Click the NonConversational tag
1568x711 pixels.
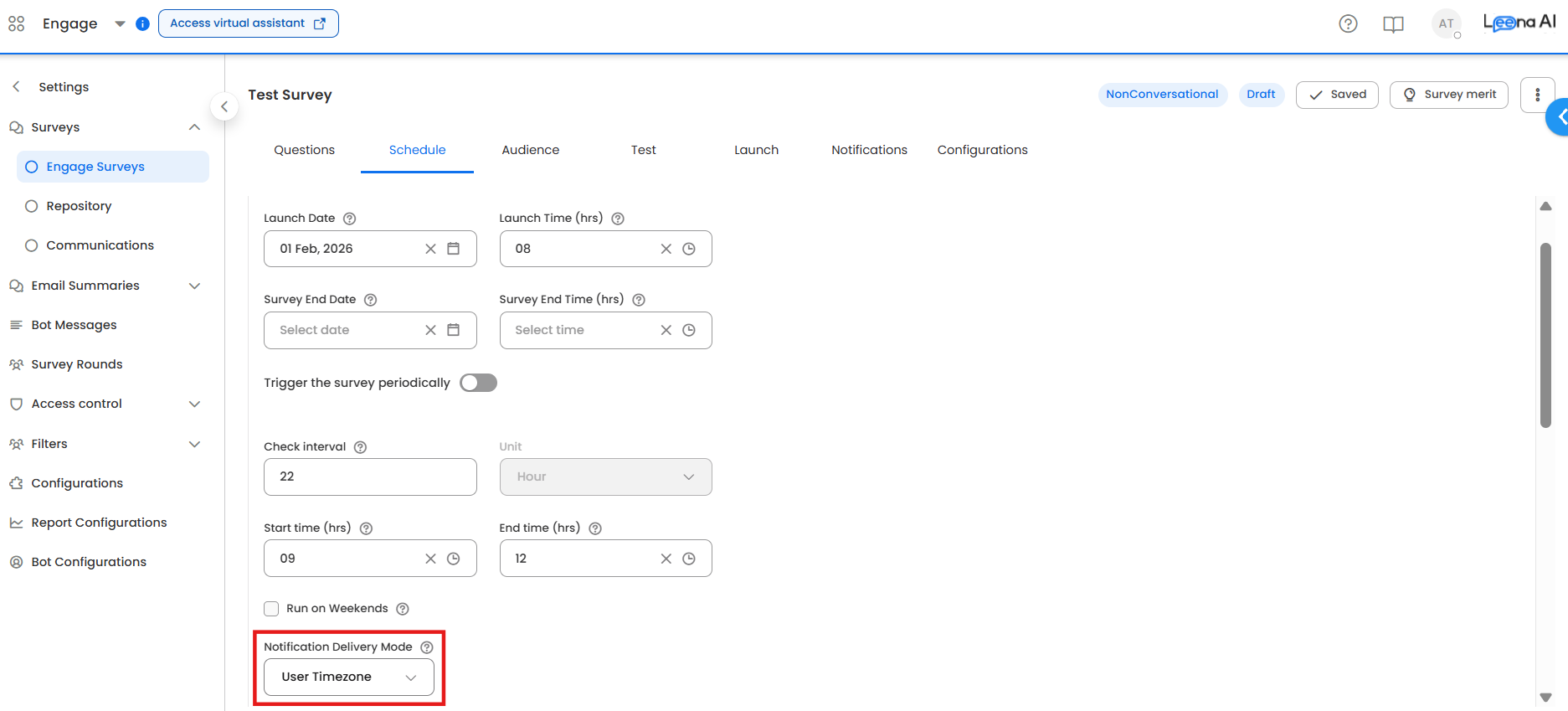click(x=1162, y=95)
